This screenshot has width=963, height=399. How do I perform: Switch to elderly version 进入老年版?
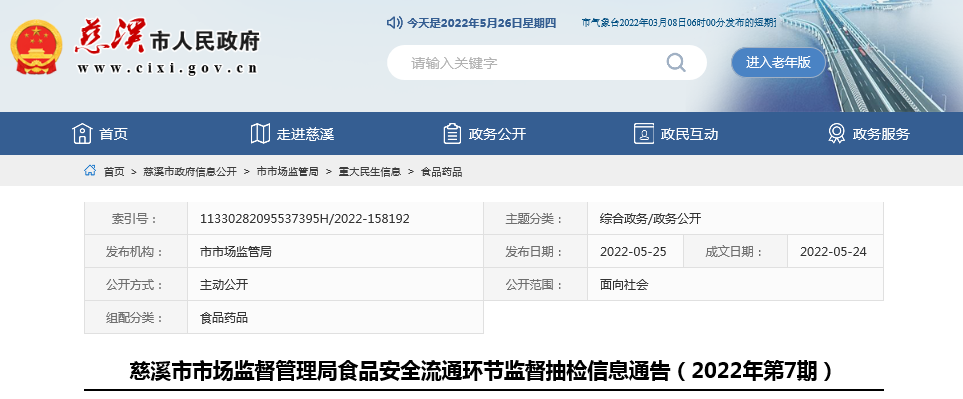click(778, 62)
